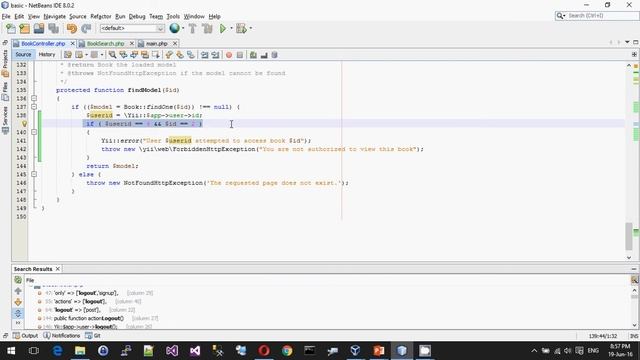Click the Undo toolbar icon
The height and width of the screenshot is (360, 640).
(x=71, y=28)
